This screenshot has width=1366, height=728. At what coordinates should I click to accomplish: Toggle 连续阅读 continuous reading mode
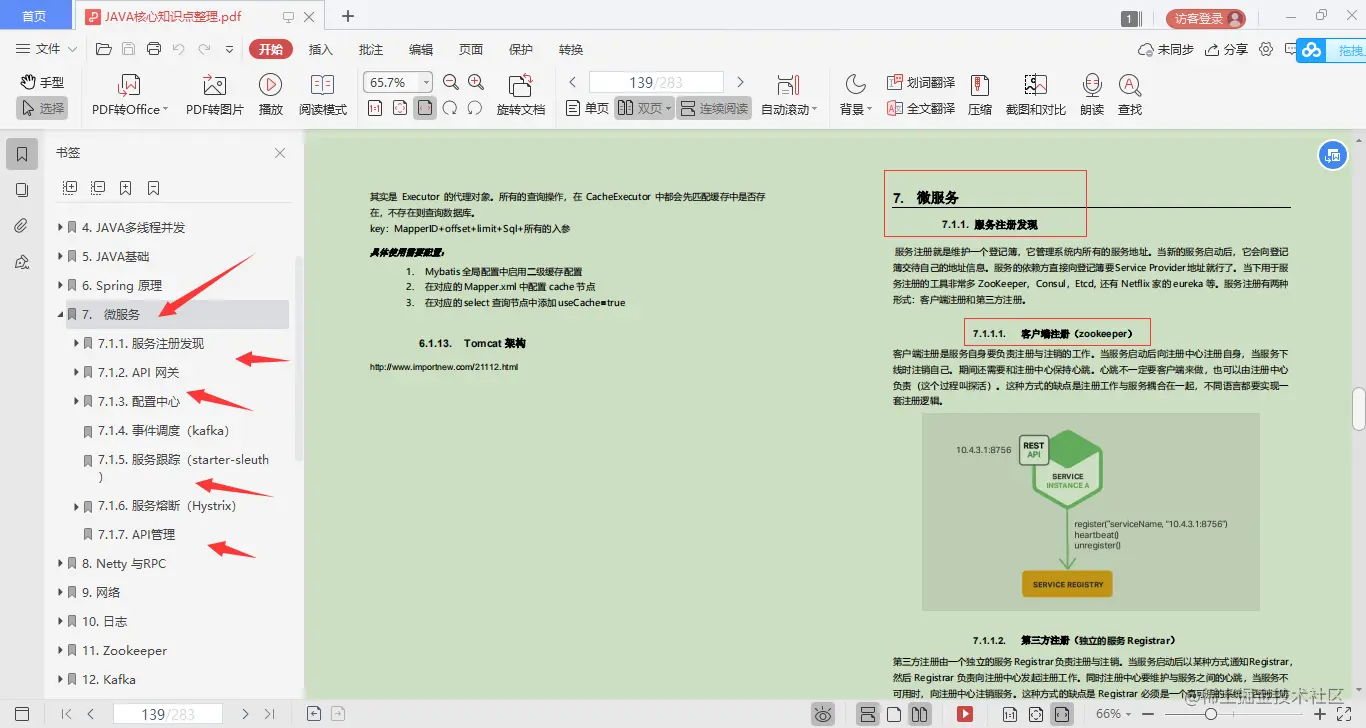[714, 108]
